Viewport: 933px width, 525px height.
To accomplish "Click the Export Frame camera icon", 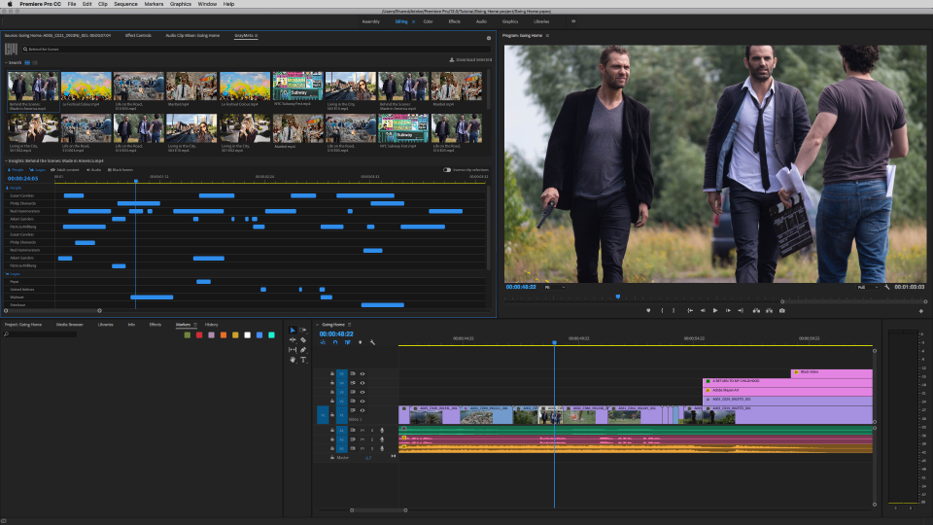I will (x=782, y=310).
